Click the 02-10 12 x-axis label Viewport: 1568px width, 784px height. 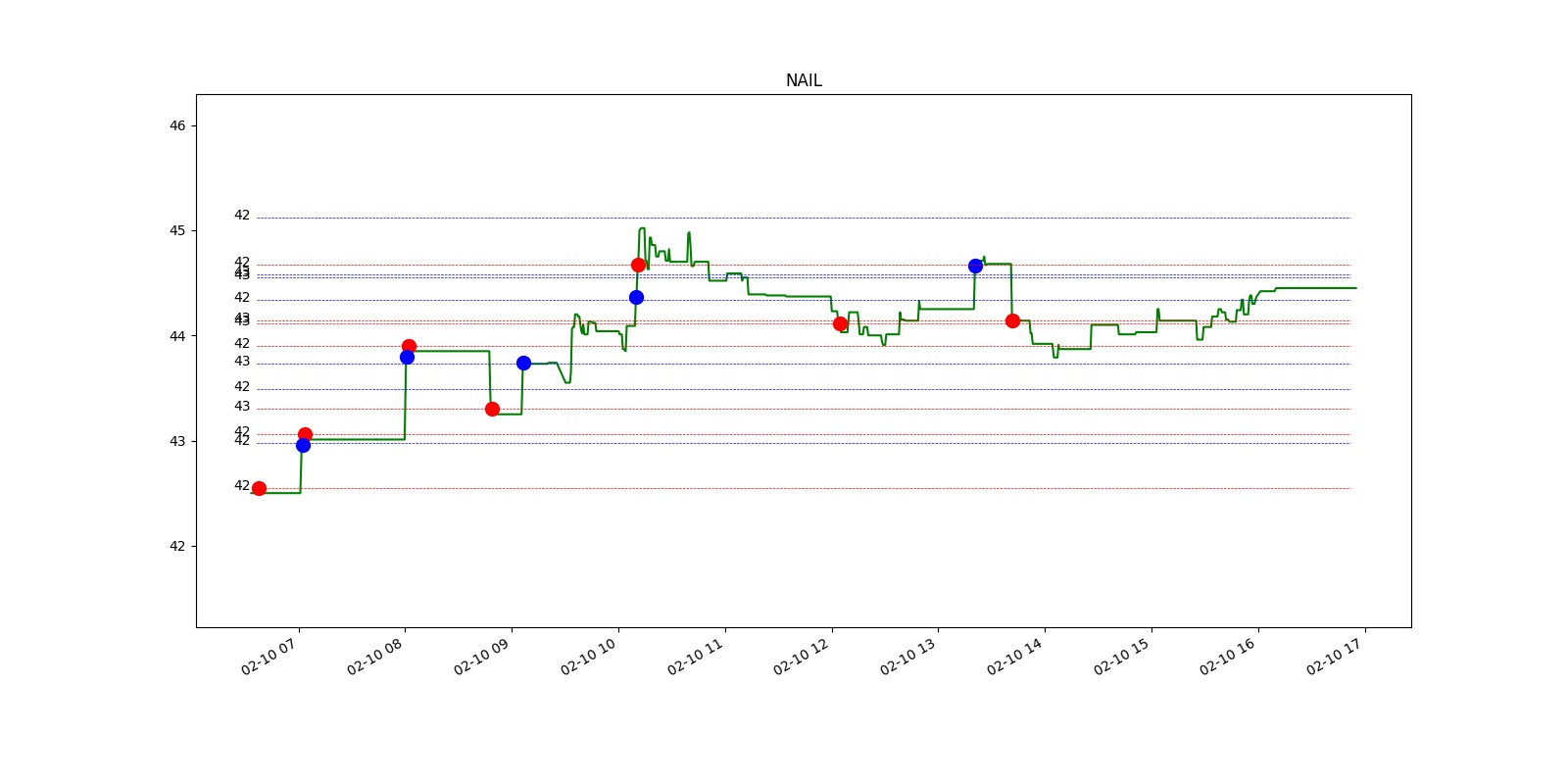coord(802,657)
